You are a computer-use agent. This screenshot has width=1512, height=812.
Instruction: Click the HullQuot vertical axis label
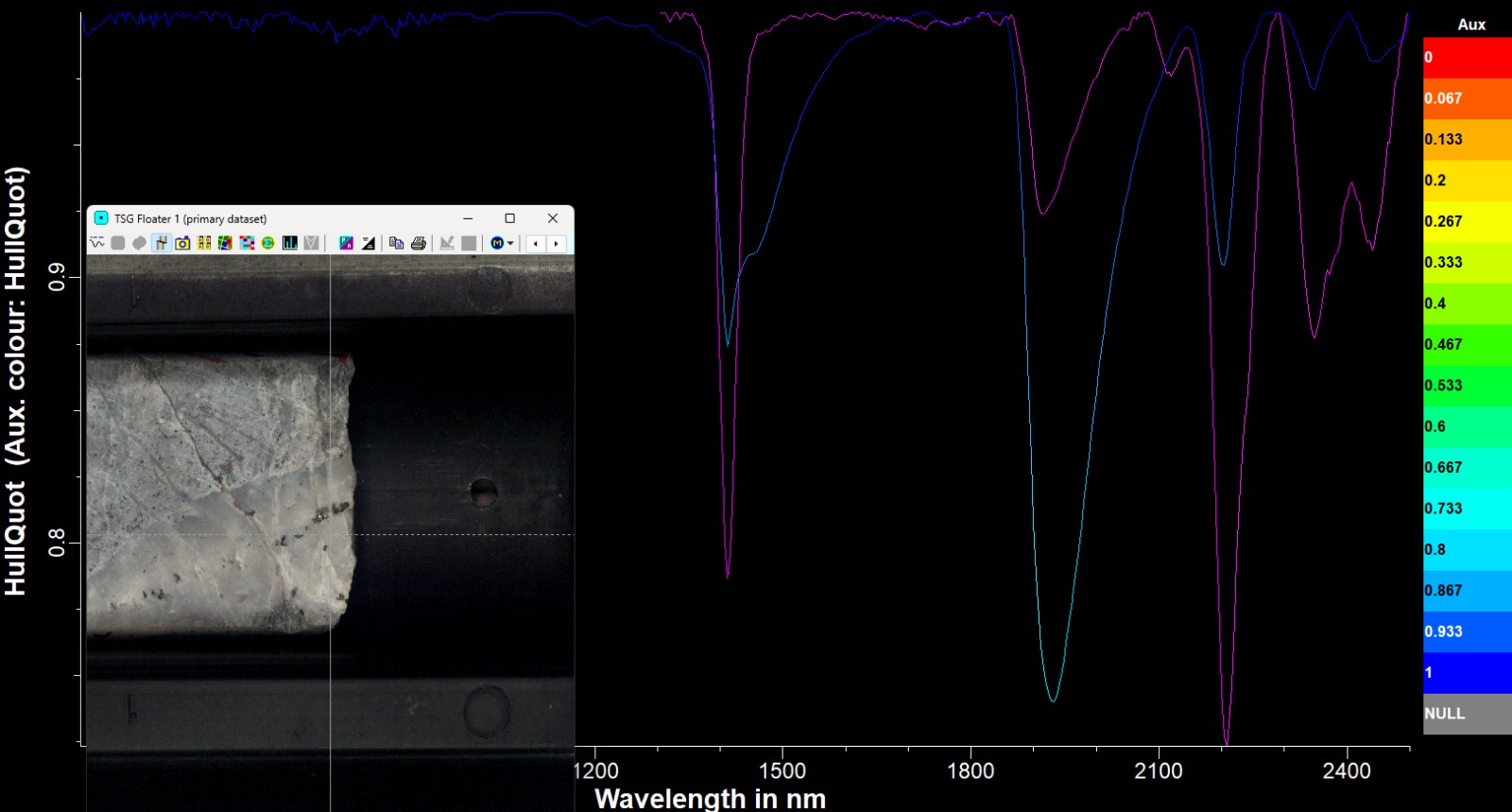click(16, 381)
